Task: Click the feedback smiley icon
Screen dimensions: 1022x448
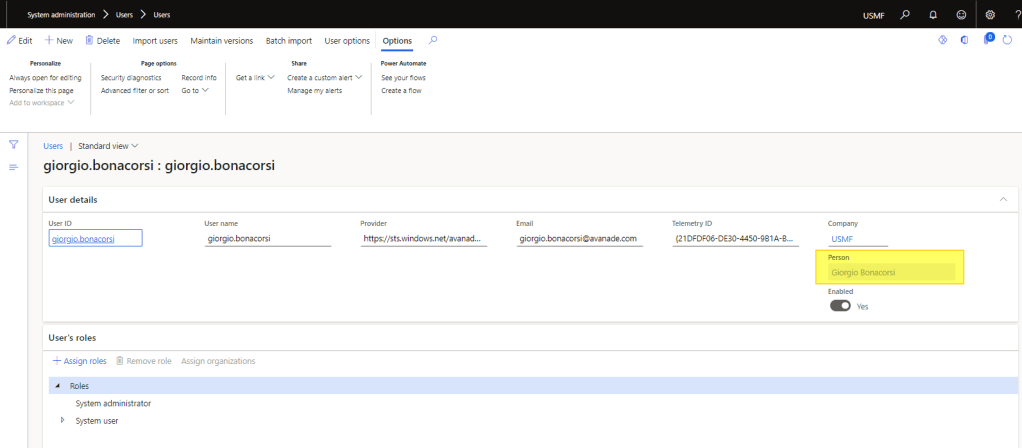Action: click(x=961, y=15)
